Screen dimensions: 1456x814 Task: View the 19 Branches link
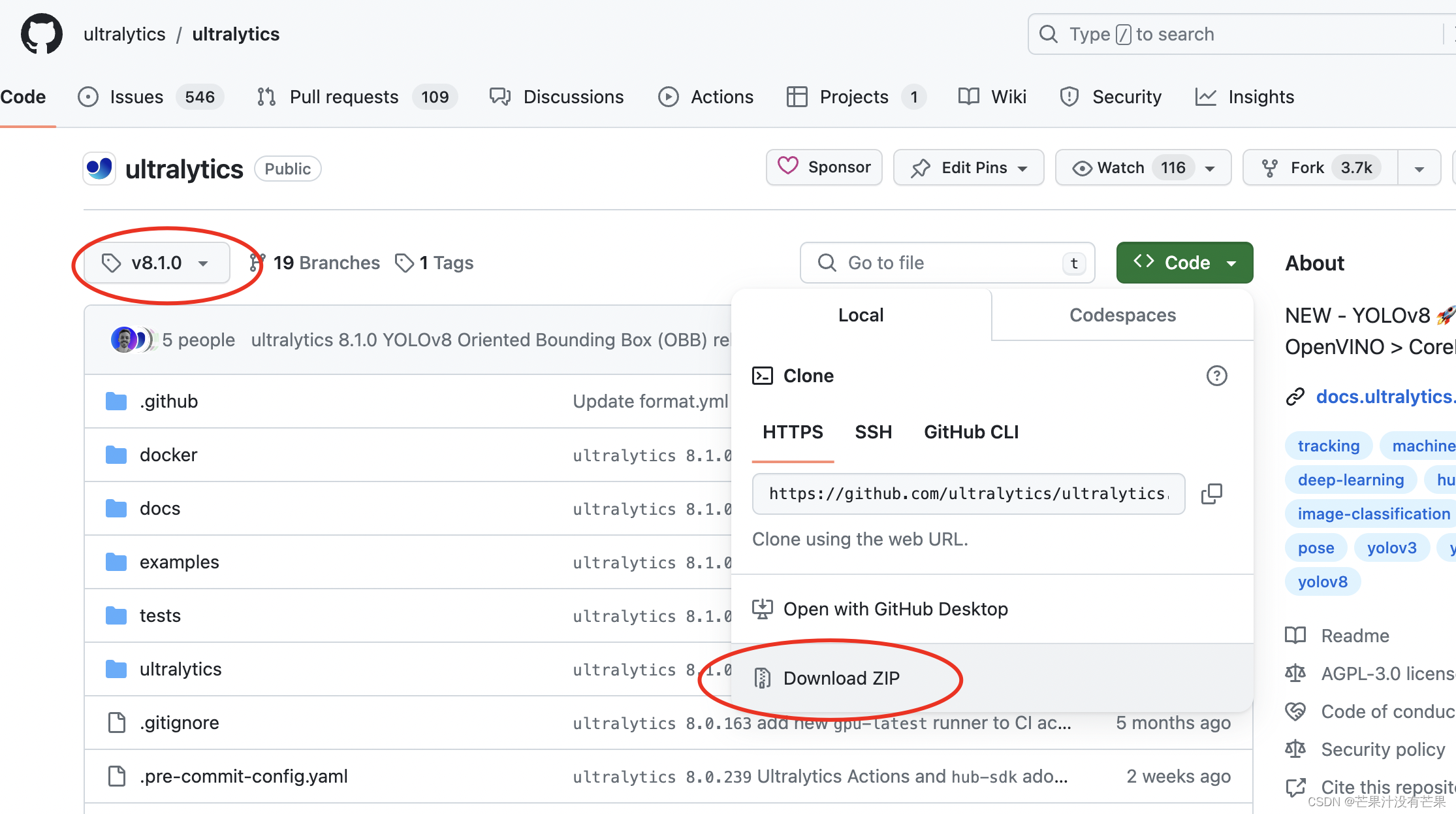click(x=315, y=263)
